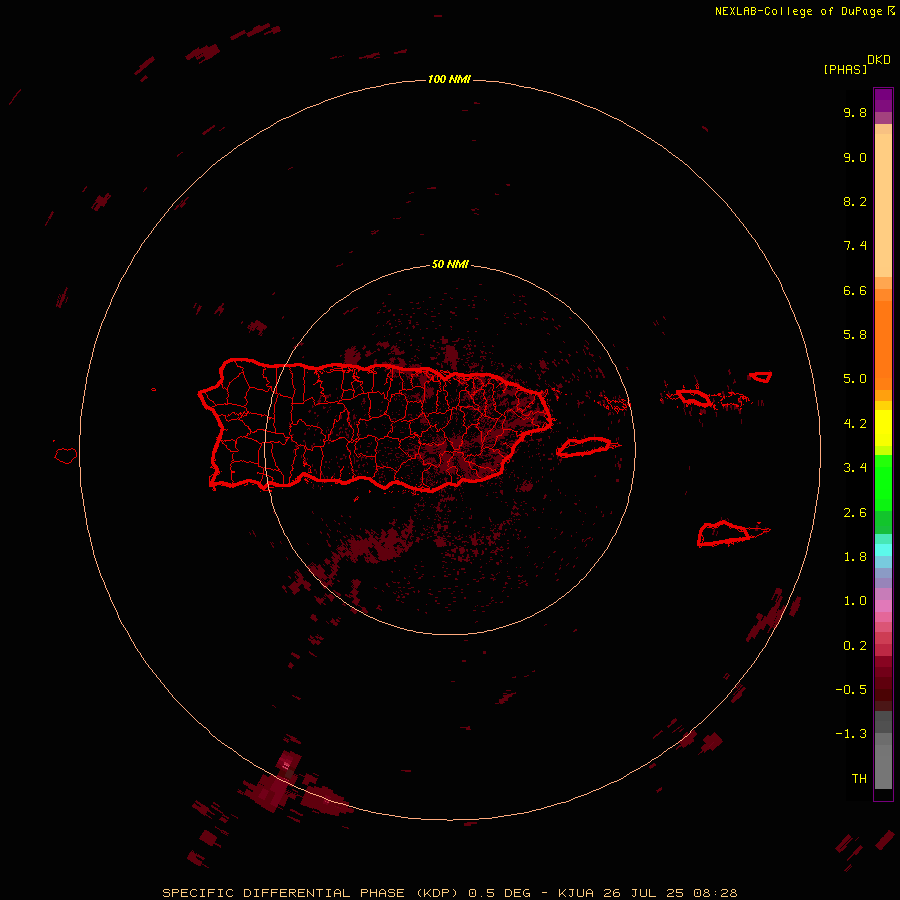
Task: Click the DKD label above the color bar
Action: (x=879, y=60)
